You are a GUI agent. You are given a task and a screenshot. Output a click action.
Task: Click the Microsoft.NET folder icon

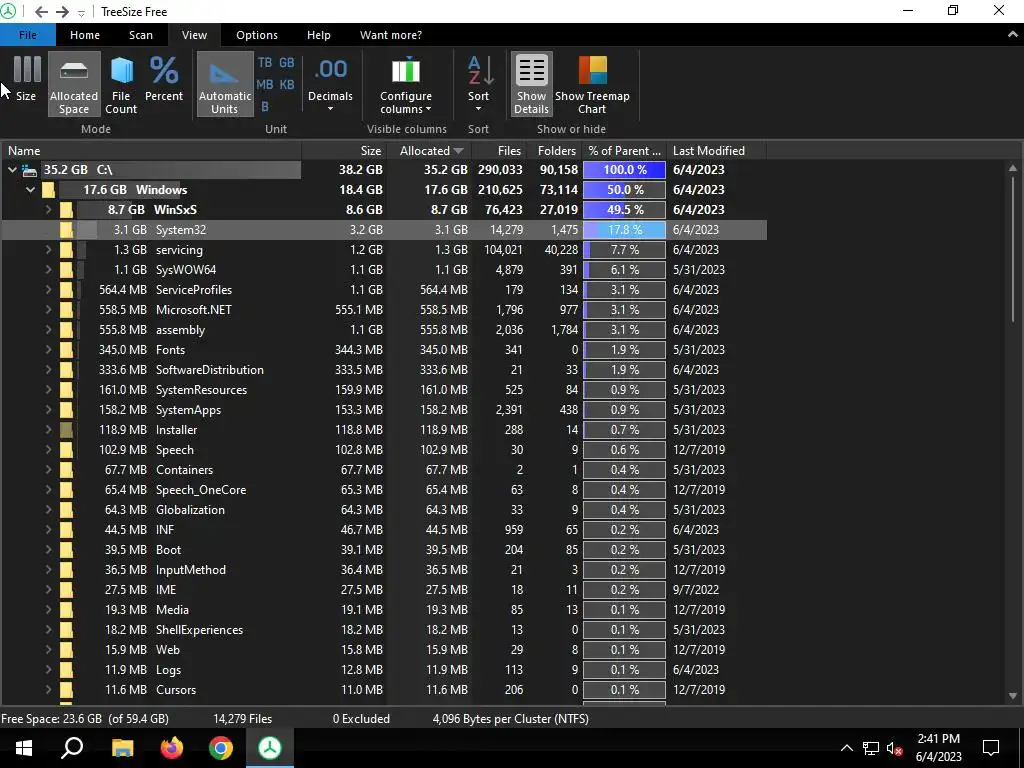(x=66, y=310)
